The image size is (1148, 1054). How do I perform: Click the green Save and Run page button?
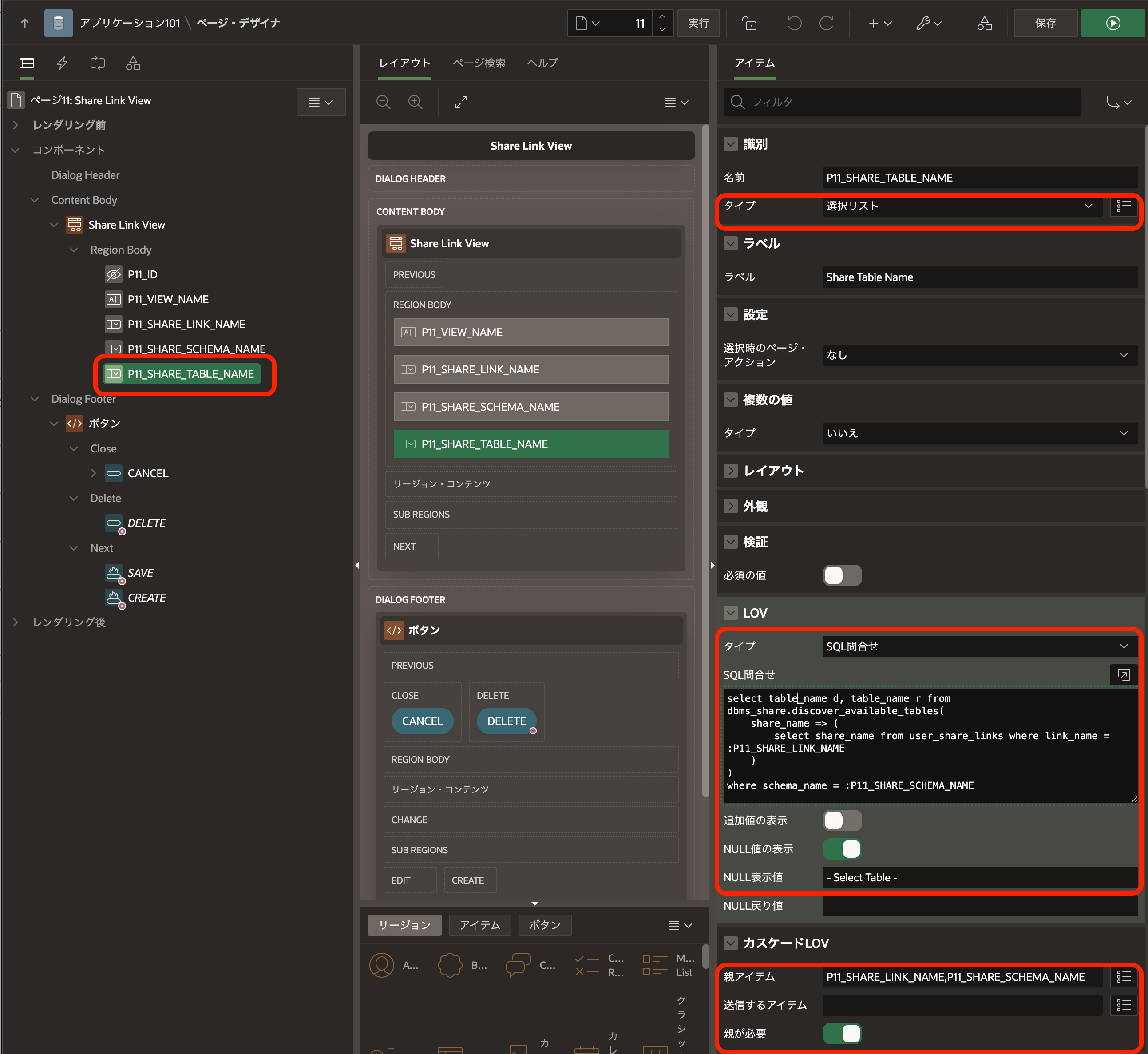click(x=1112, y=23)
